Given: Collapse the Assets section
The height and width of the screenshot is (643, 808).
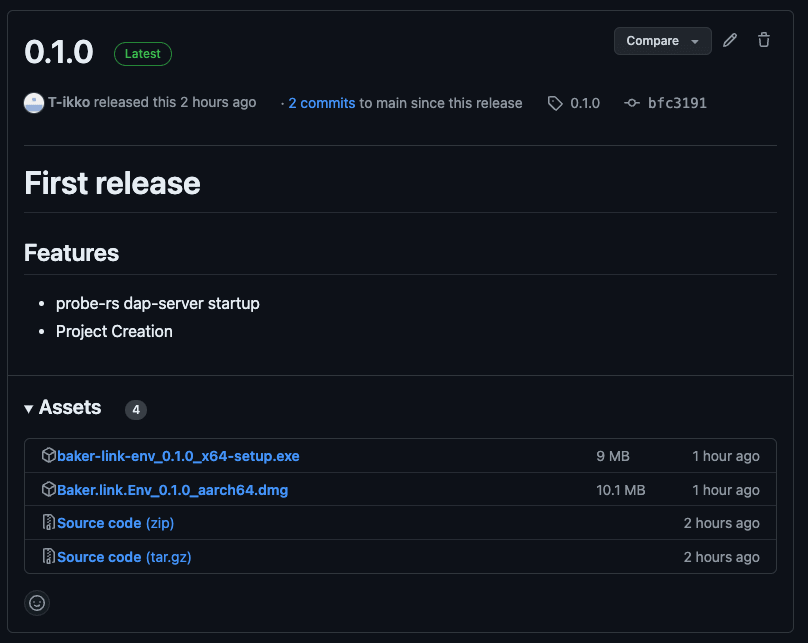Looking at the screenshot, I should (27, 408).
